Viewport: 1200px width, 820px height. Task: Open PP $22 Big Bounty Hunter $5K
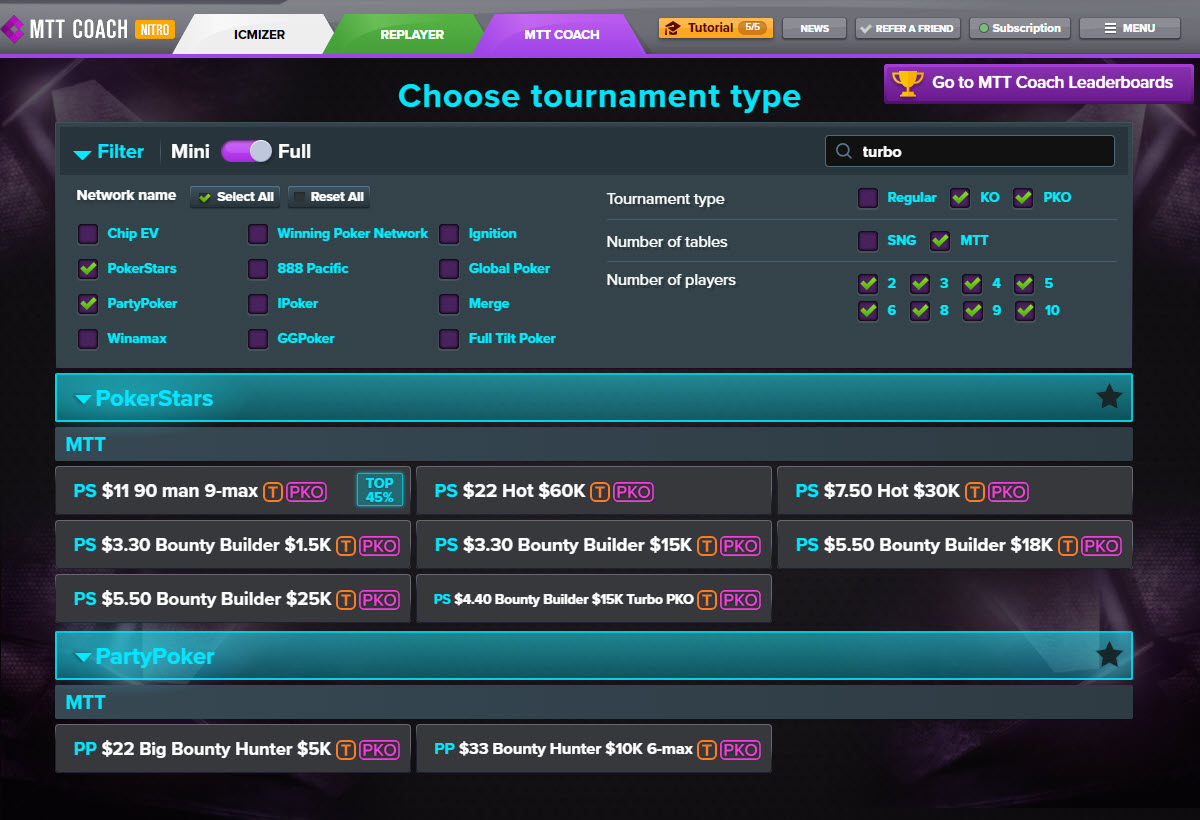point(232,749)
